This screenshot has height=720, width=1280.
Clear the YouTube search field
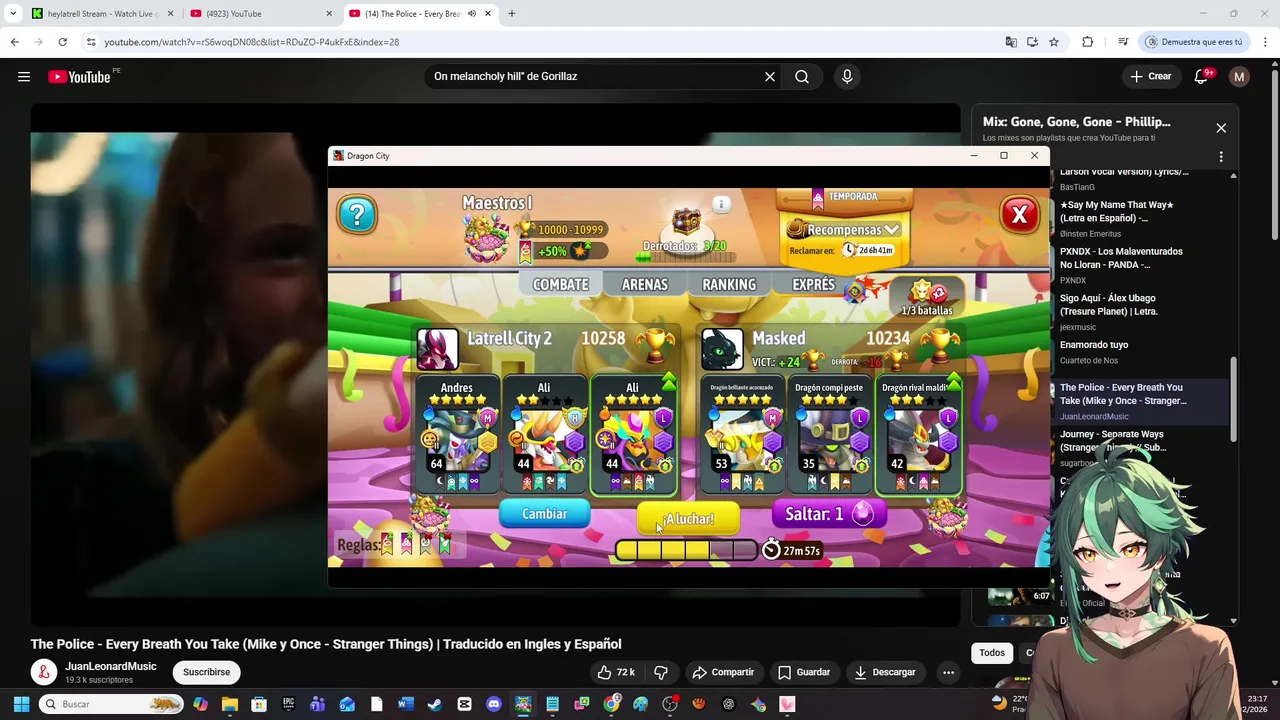(770, 77)
